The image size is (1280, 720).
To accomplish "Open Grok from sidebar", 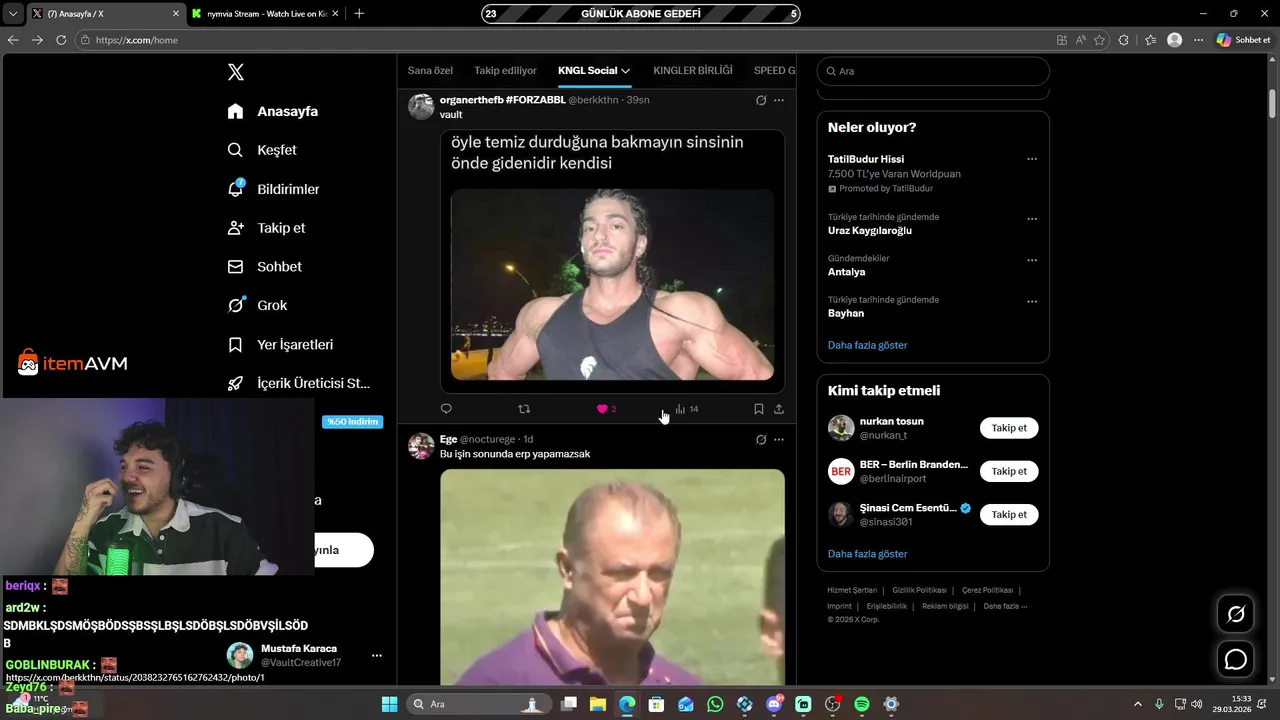I will pyautogui.click(x=257, y=305).
